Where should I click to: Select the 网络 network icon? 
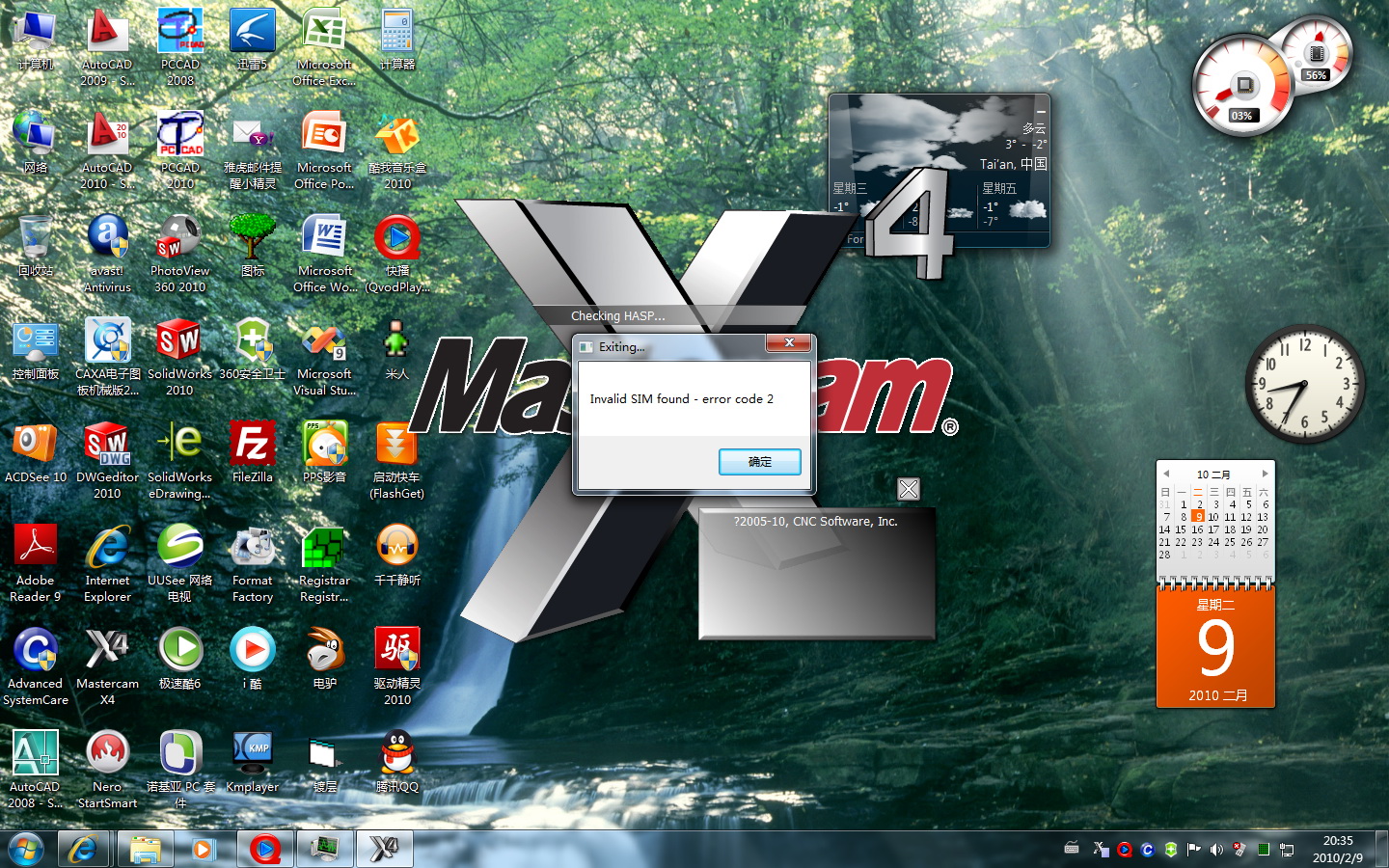pos(36,143)
